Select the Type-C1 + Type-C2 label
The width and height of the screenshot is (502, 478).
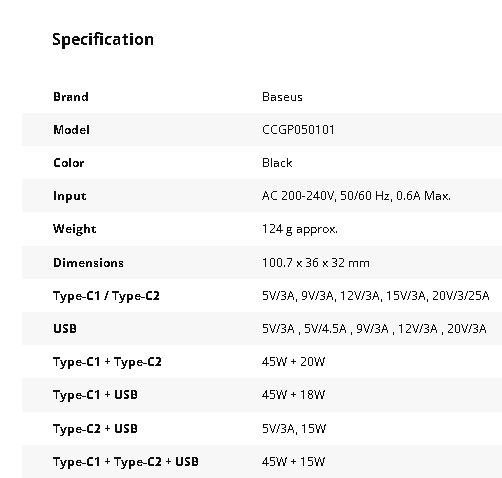pyautogui.click(x=107, y=362)
